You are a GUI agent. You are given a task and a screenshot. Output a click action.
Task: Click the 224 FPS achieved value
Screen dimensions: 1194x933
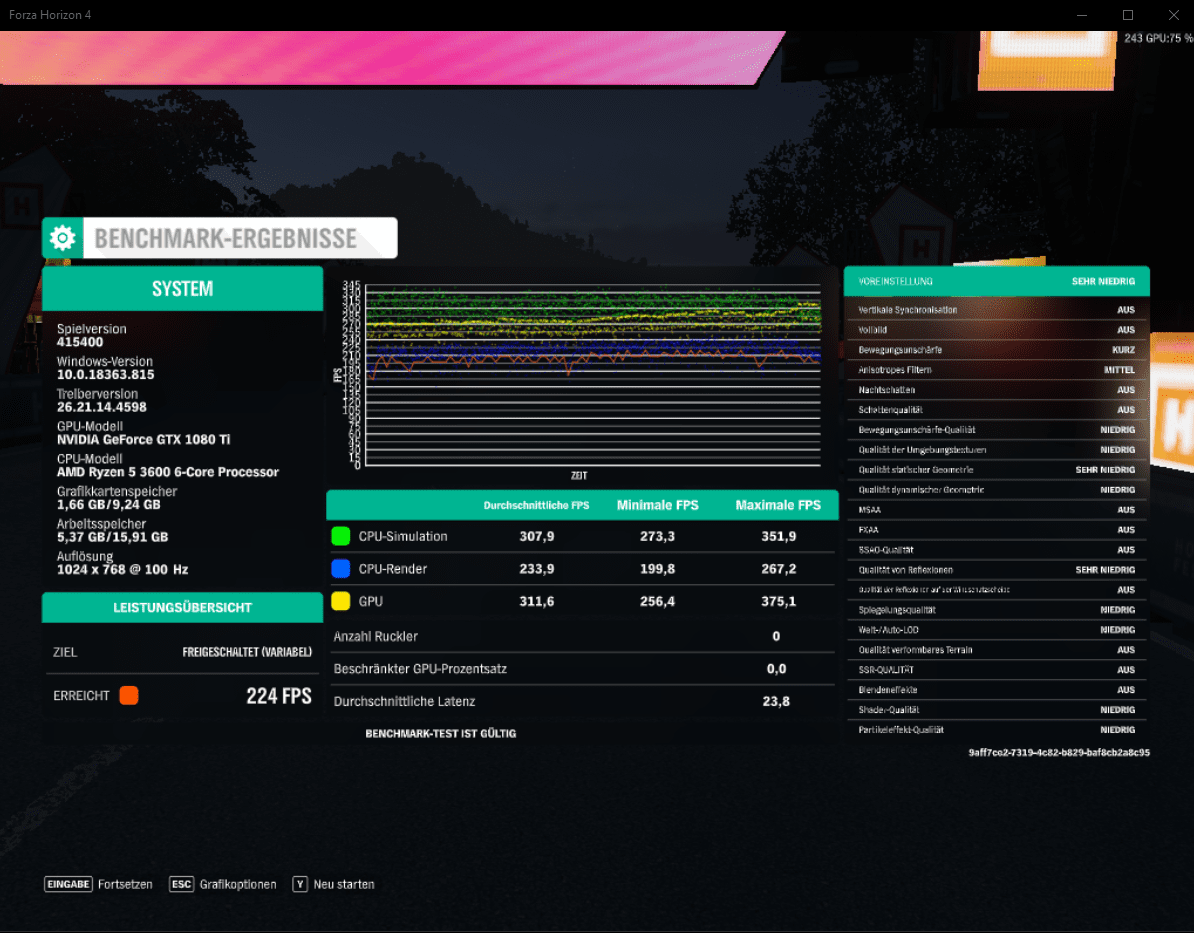click(x=279, y=695)
